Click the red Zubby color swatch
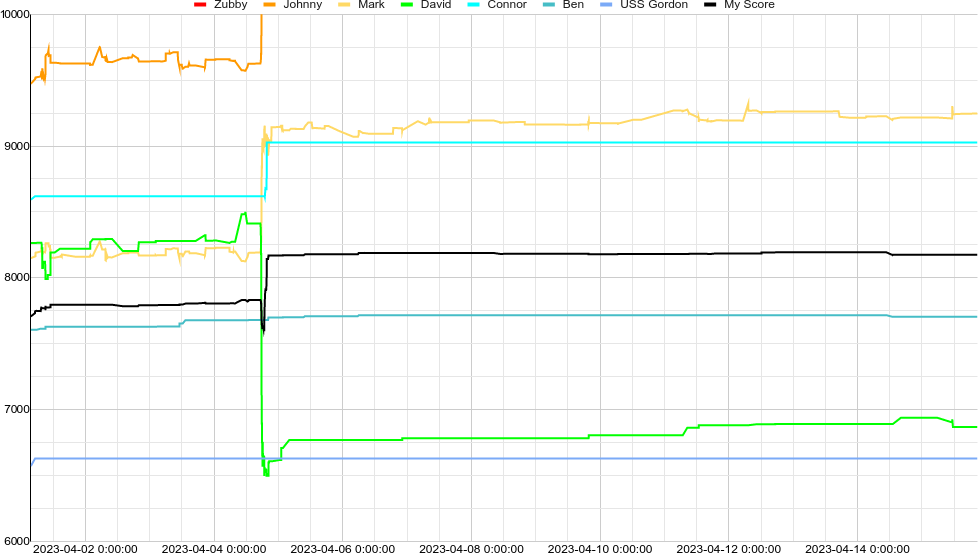This screenshot has width=978, height=553. coord(200,5)
